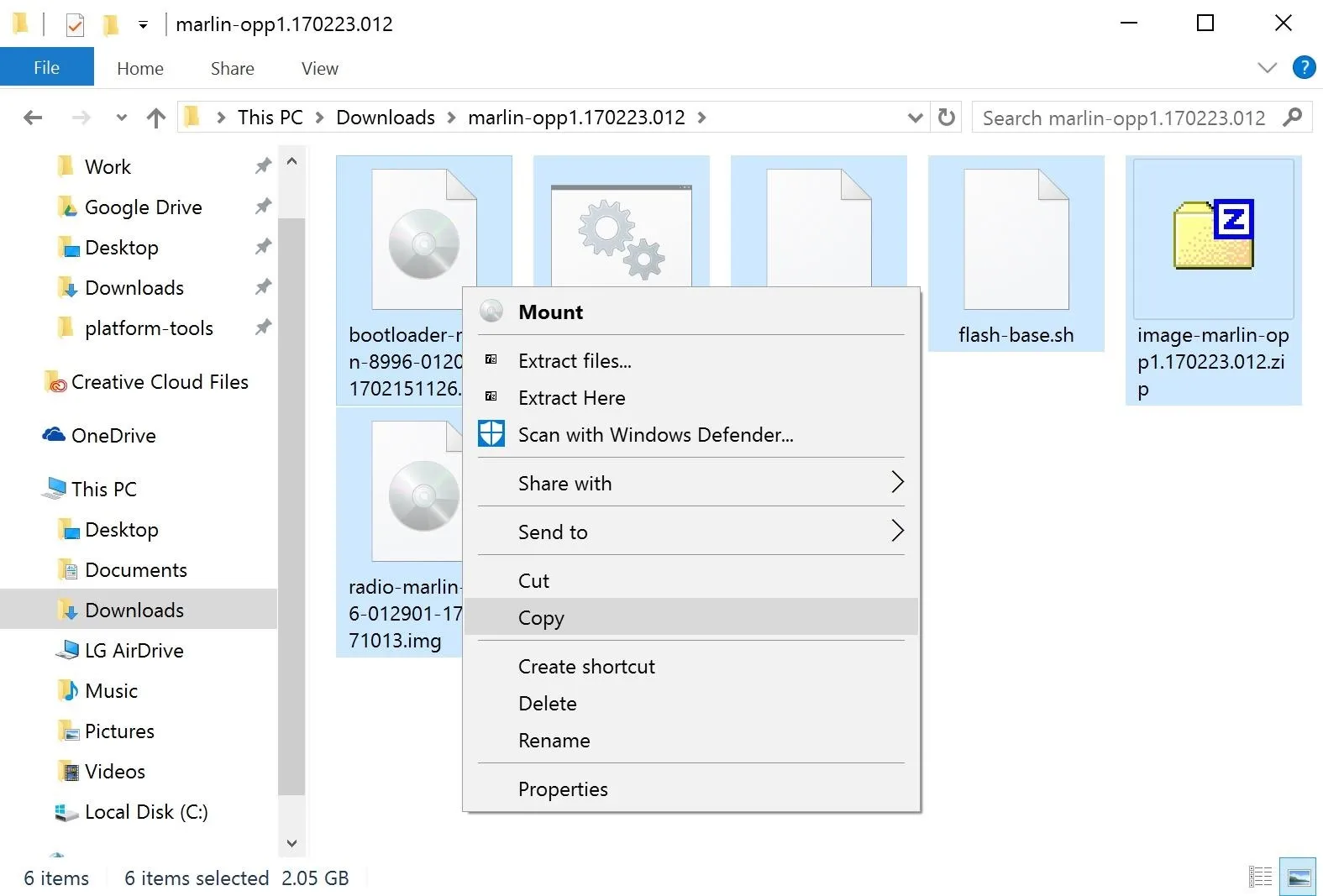Switch to Large icons view button
1323x896 pixels.
tap(1299, 878)
